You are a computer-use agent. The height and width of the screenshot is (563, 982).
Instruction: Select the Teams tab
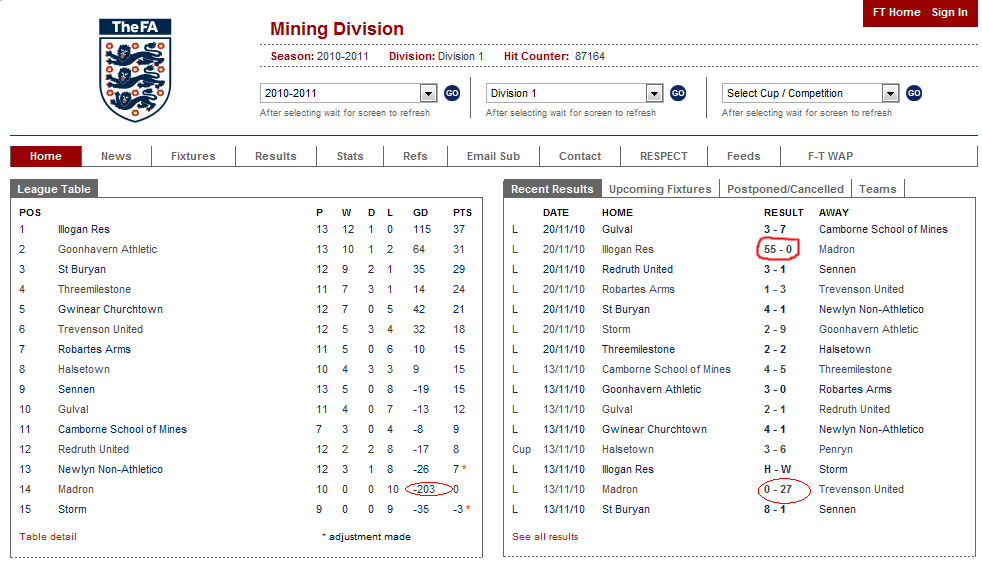coord(878,189)
